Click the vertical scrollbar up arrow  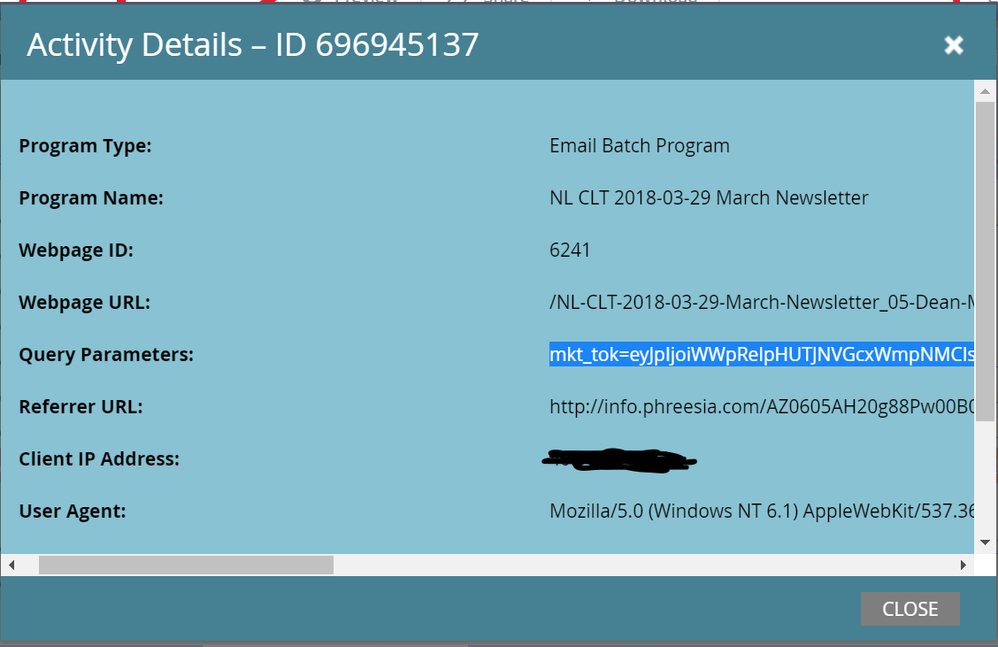tap(985, 88)
